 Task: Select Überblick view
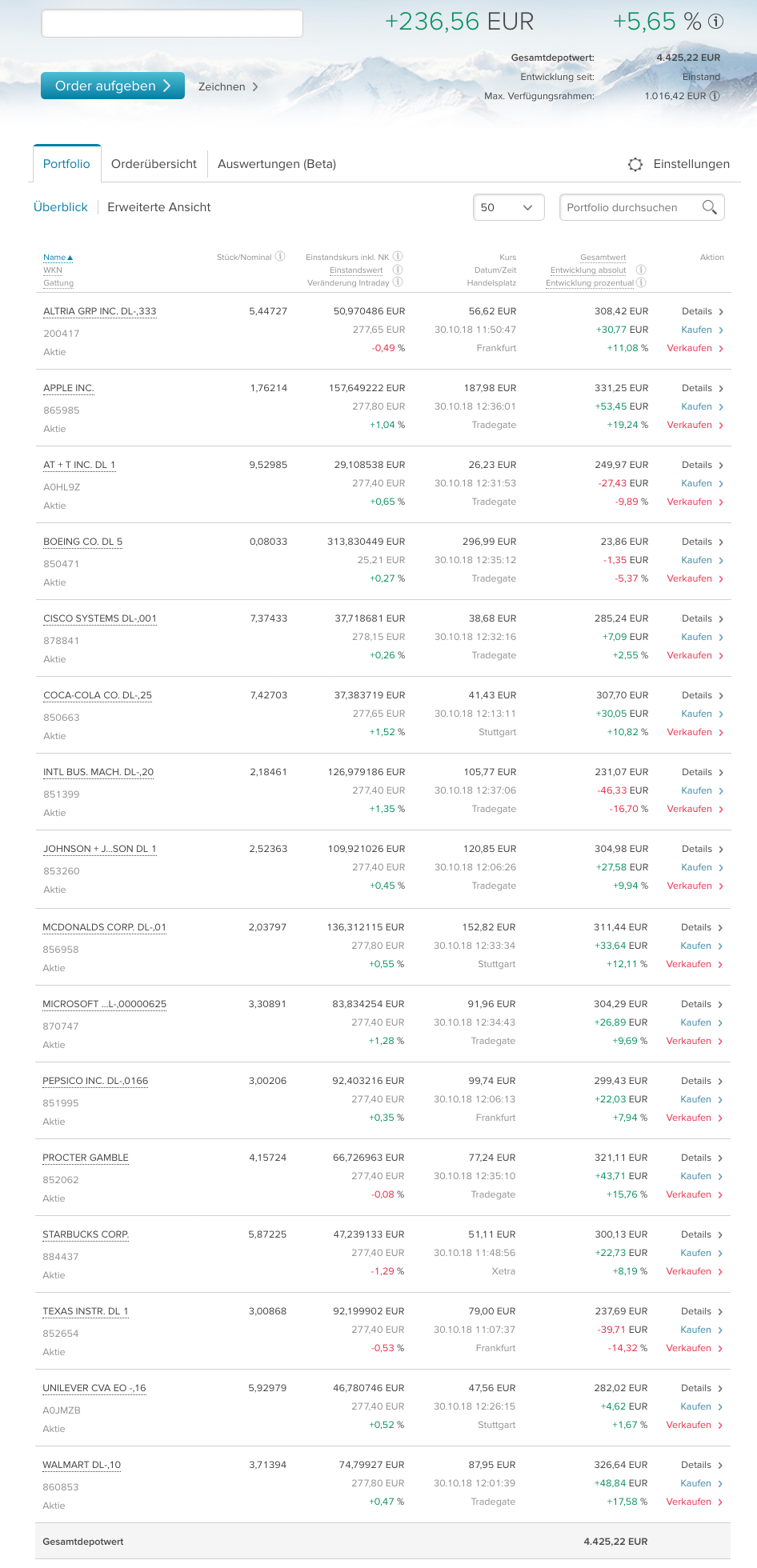tap(61, 207)
